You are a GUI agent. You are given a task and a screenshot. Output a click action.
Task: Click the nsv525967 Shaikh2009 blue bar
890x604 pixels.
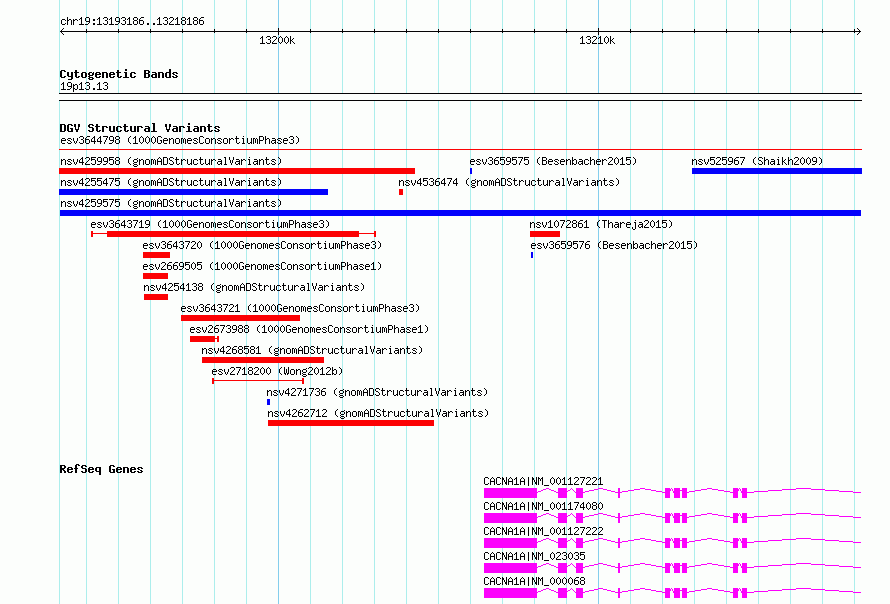point(777,171)
